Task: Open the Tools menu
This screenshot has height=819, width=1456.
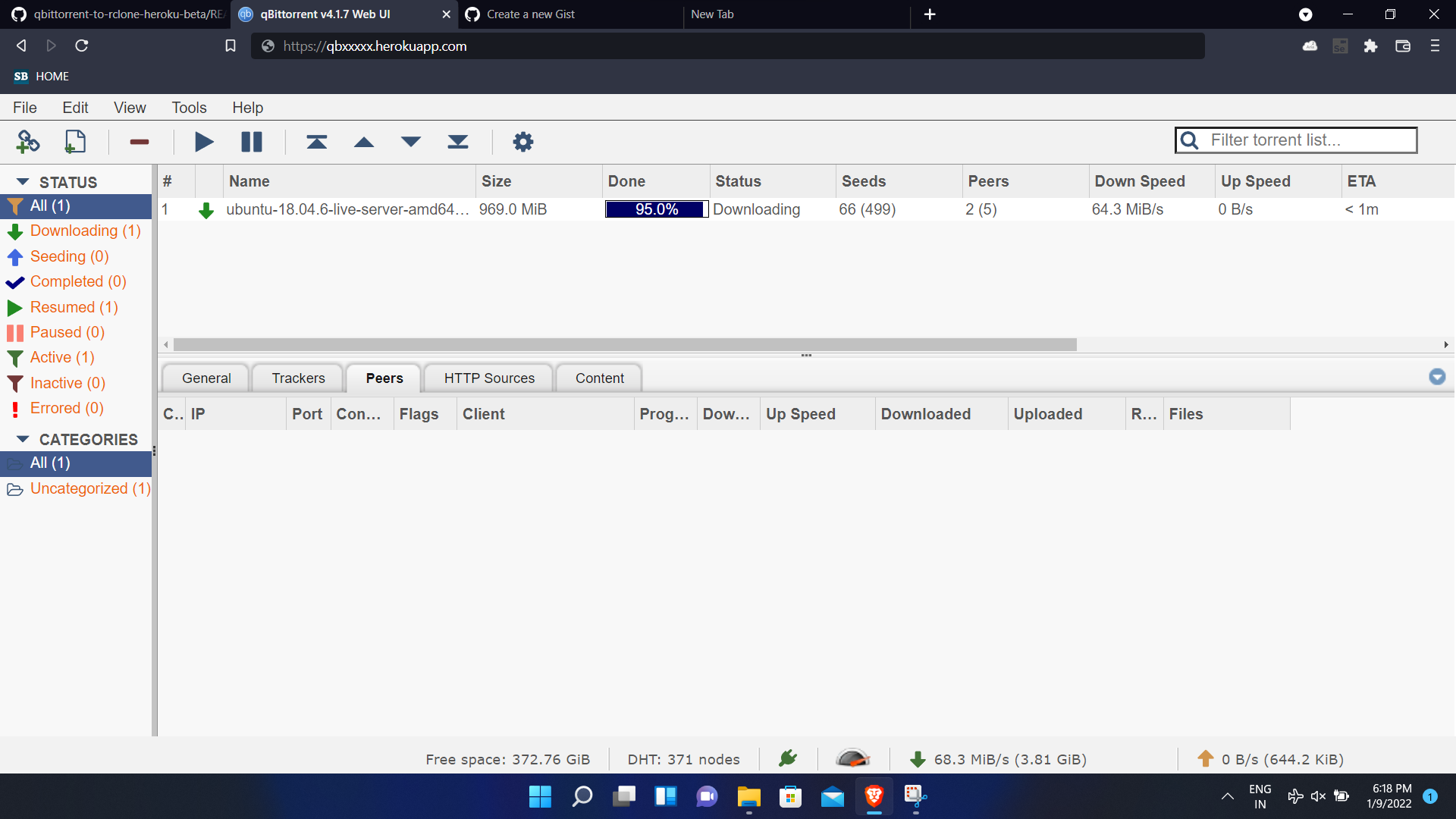Action: pyautogui.click(x=189, y=108)
